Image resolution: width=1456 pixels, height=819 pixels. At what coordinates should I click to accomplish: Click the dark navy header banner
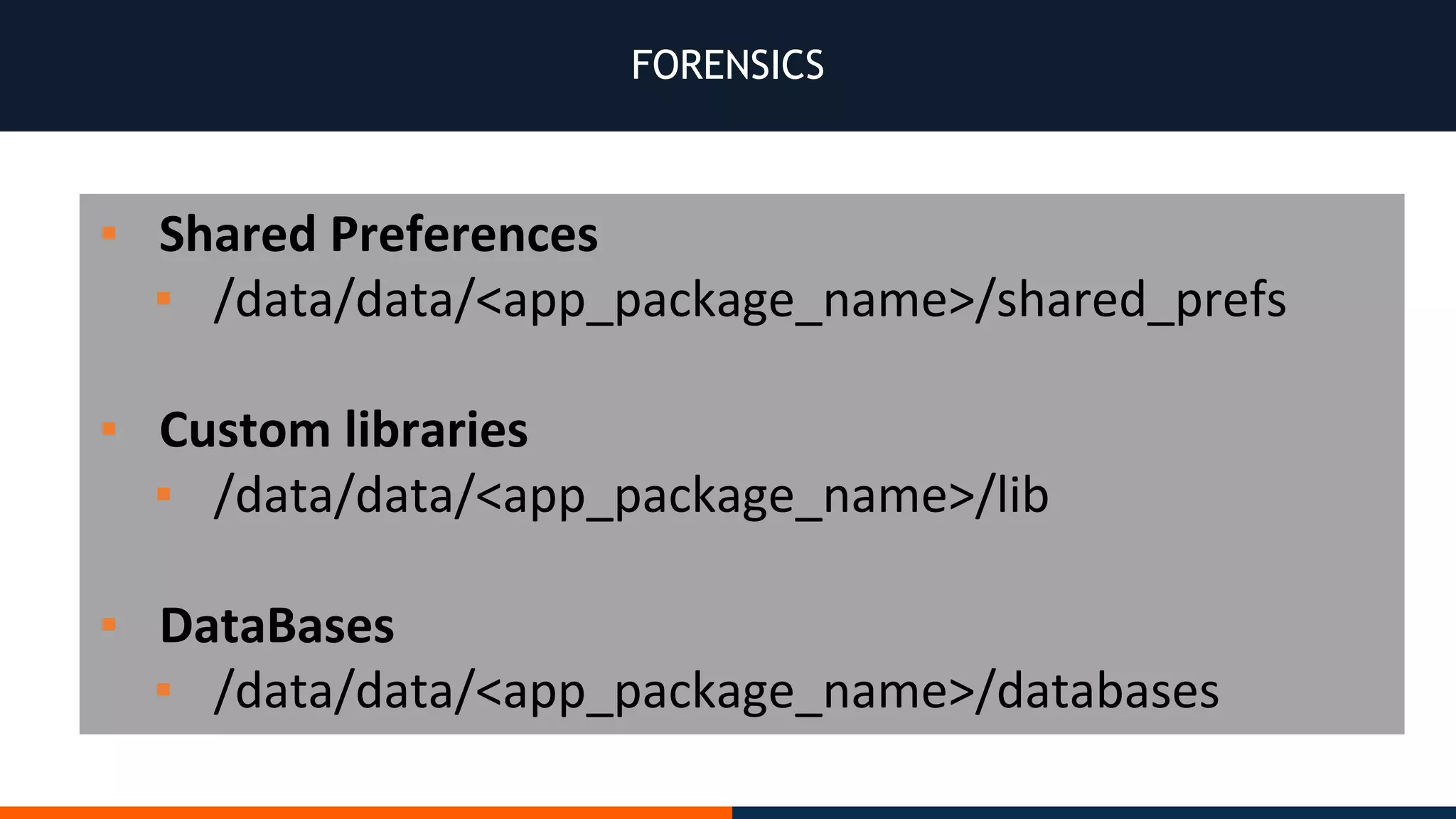click(728, 65)
